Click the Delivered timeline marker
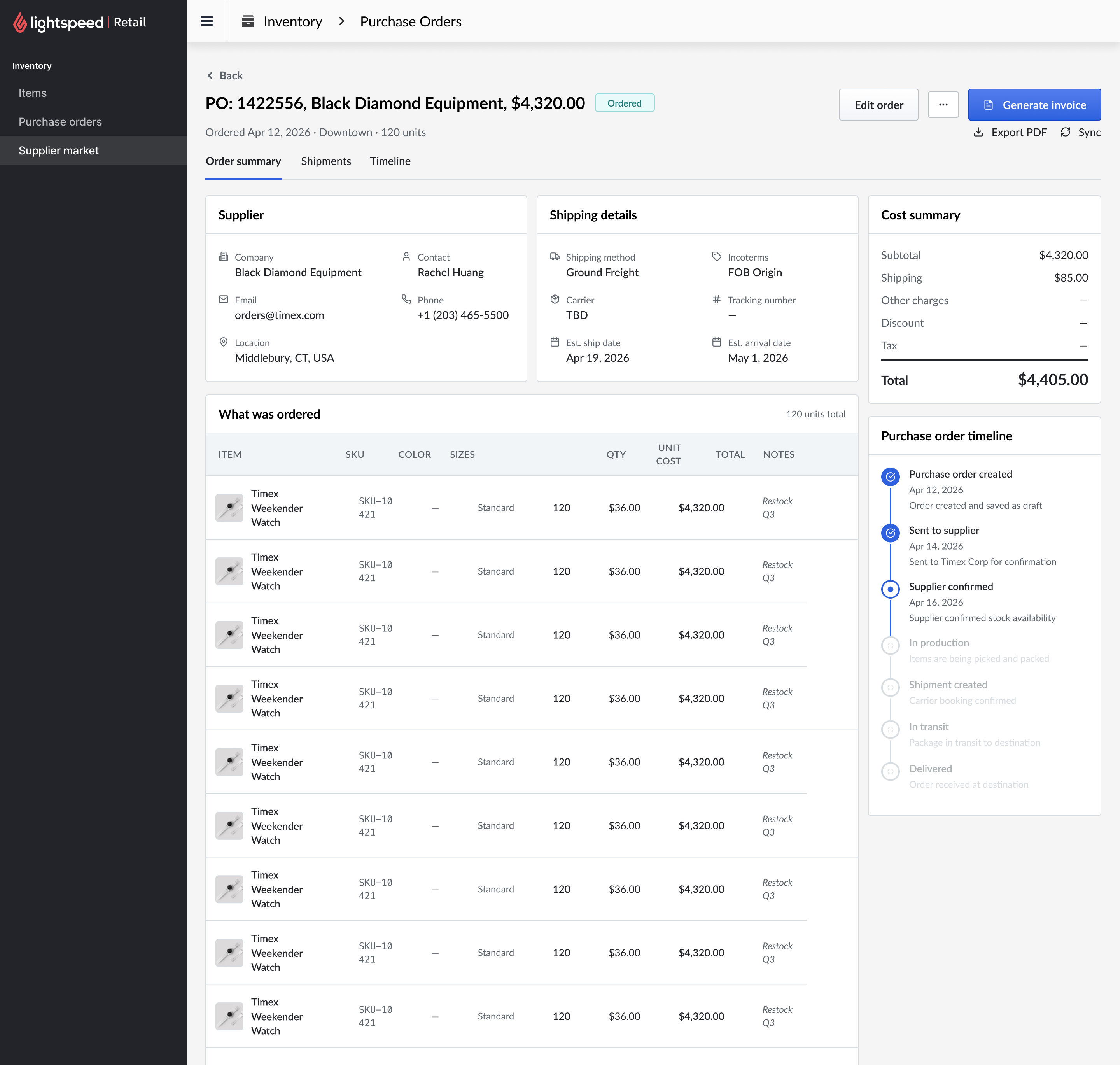This screenshot has width=1120, height=1065. coord(890,771)
